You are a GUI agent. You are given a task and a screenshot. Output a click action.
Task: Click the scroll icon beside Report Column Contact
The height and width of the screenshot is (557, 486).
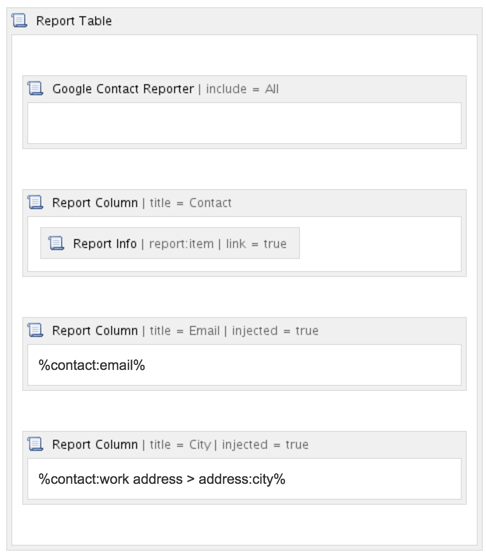click(35, 202)
